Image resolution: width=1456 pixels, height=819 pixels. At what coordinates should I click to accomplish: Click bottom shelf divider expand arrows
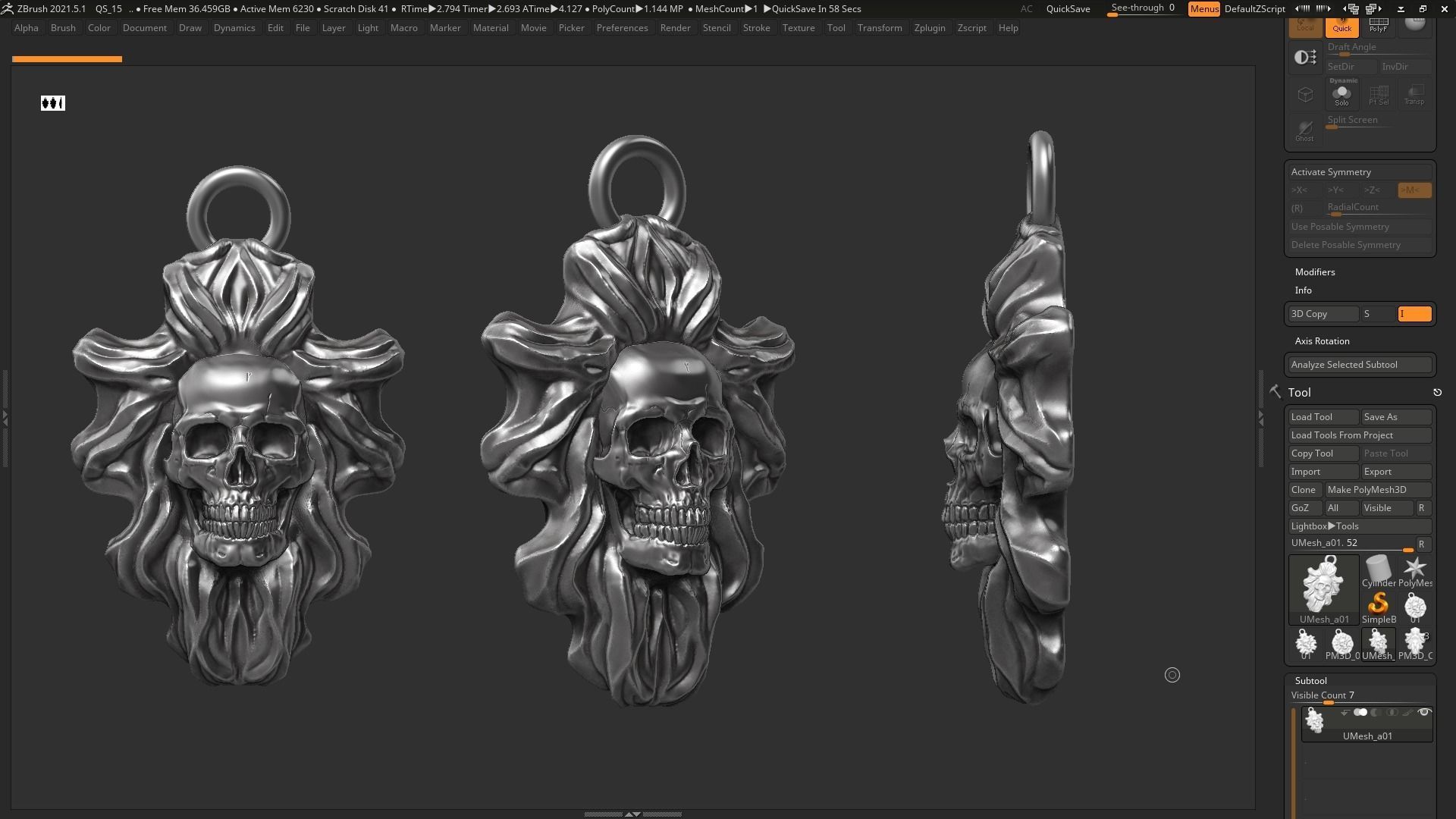[632, 814]
